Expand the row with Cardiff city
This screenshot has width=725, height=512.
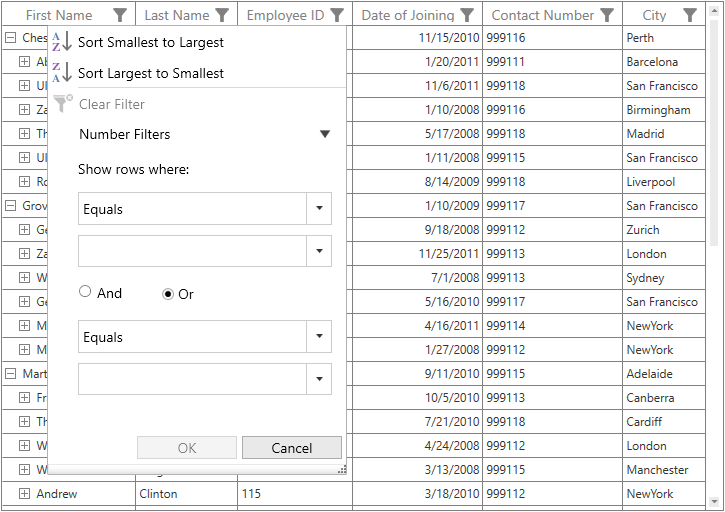pos(25,421)
